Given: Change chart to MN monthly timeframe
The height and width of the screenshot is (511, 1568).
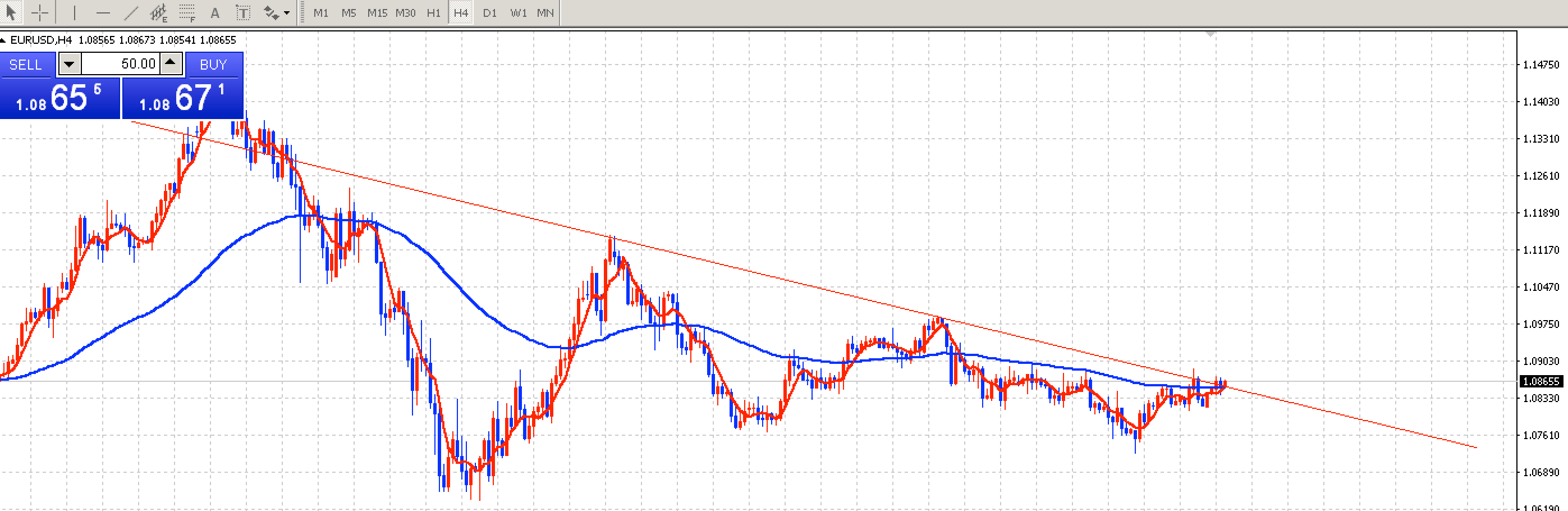Looking at the screenshot, I should (545, 13).
